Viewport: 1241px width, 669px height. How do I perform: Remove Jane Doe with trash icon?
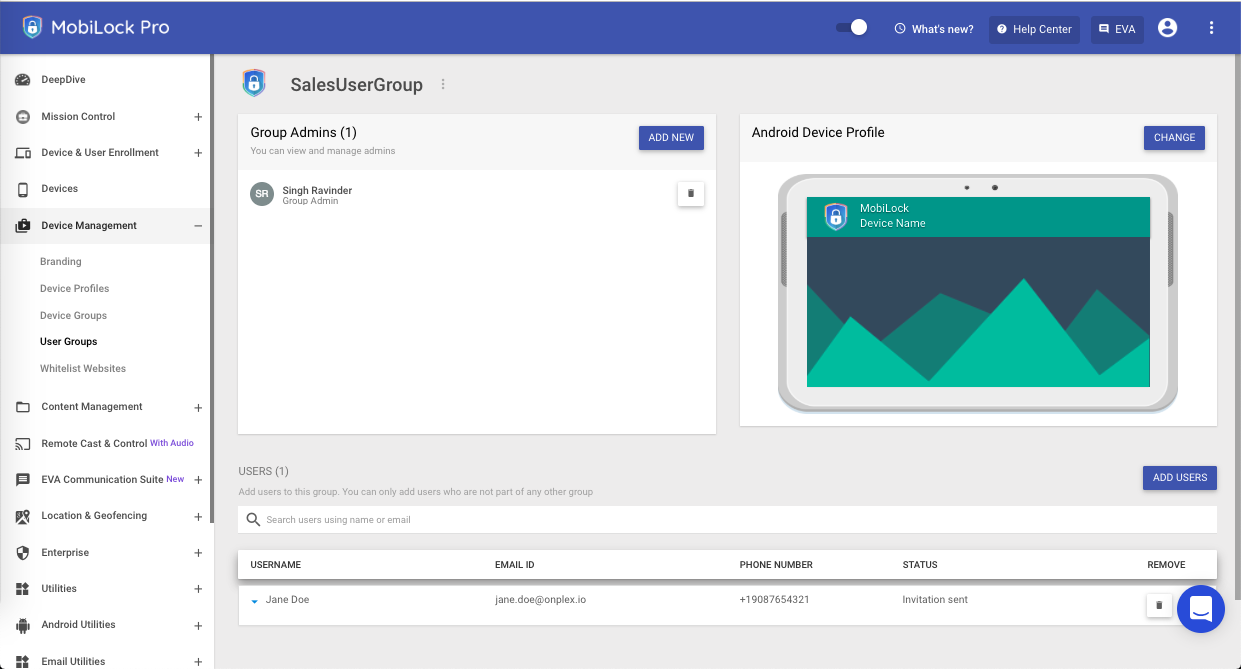(1159, 605)
